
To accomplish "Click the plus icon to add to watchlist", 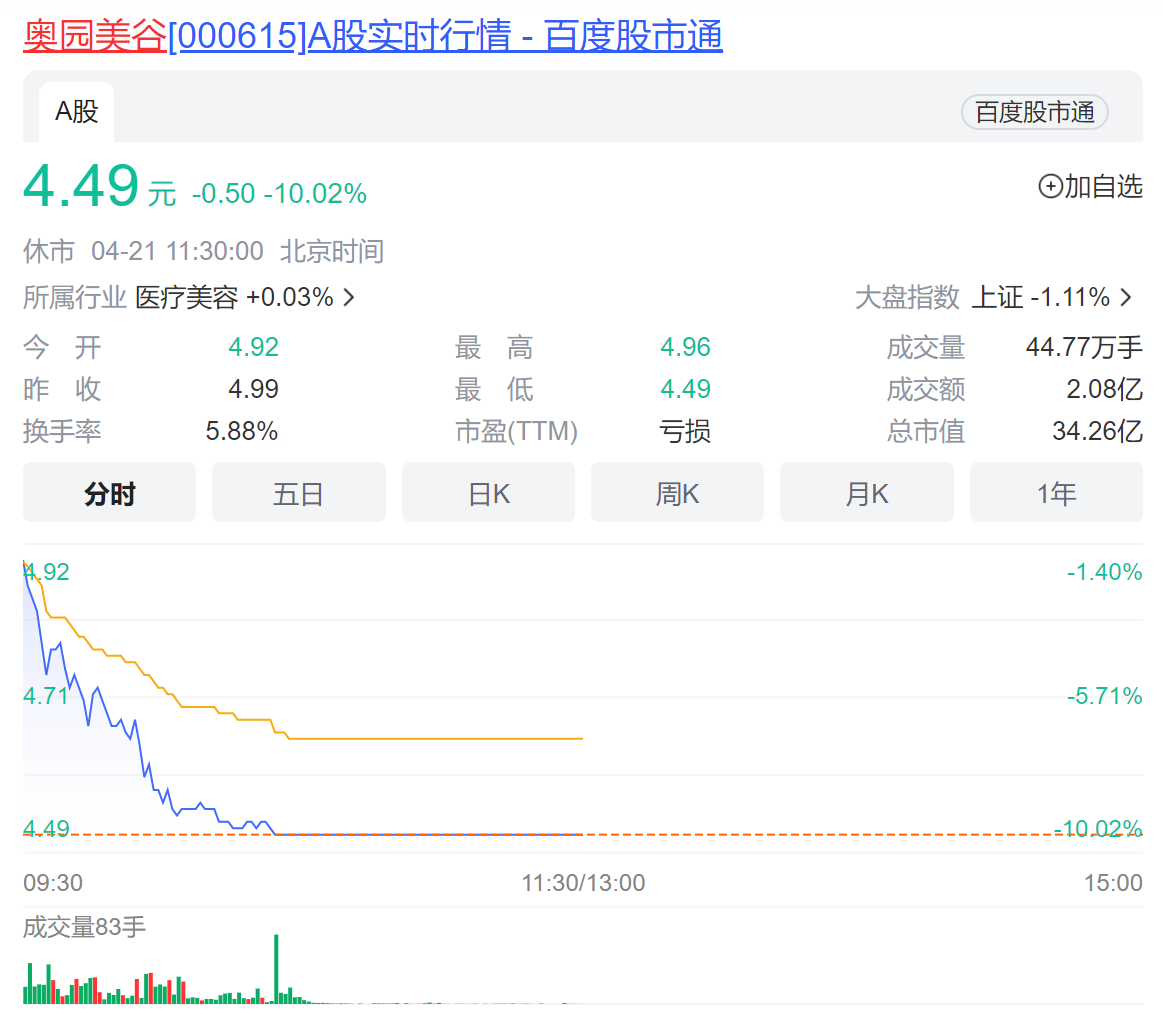I will (x=1050, y=186).
